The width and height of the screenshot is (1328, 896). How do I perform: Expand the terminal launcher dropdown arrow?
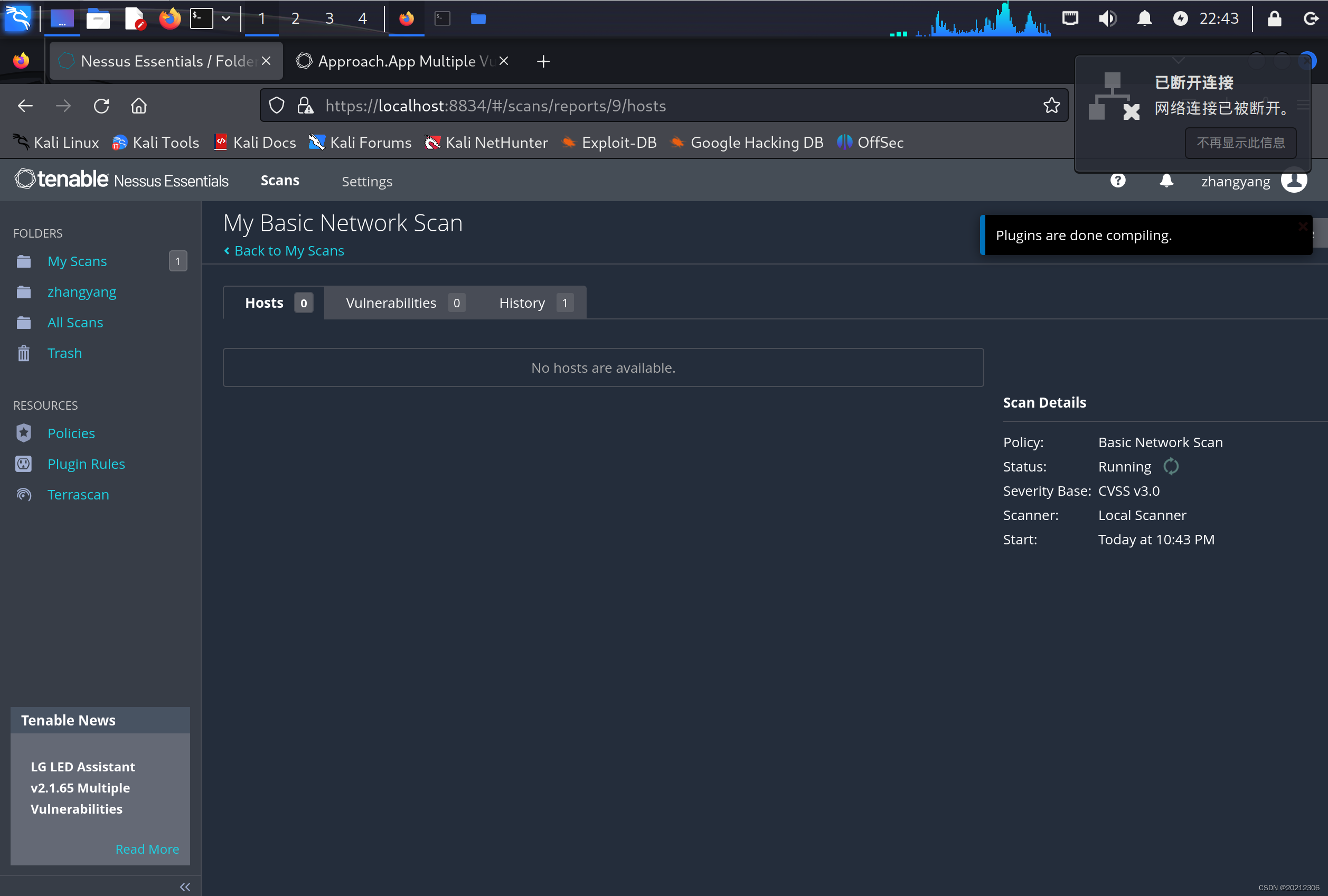[227, 18]
